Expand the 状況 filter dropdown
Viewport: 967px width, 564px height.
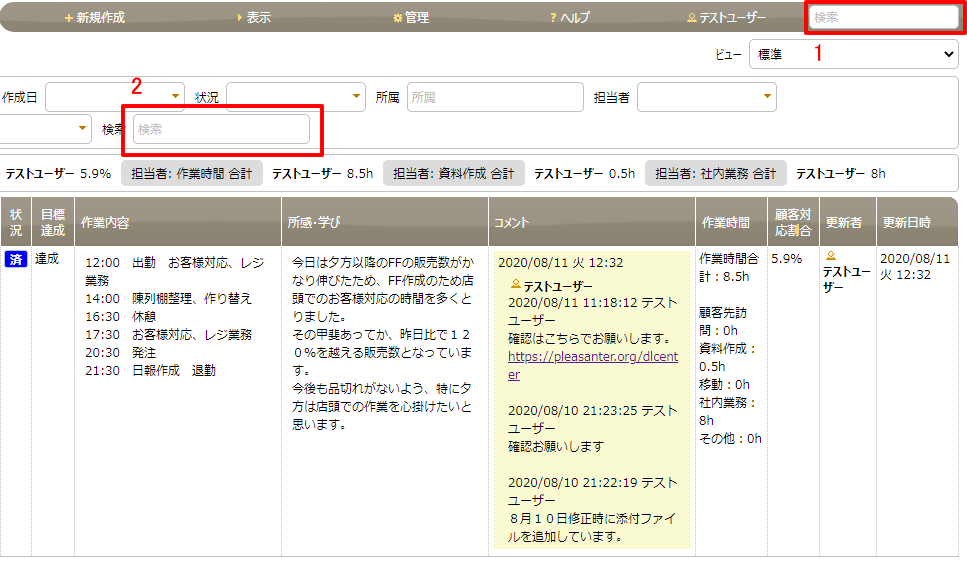[296, 97]
